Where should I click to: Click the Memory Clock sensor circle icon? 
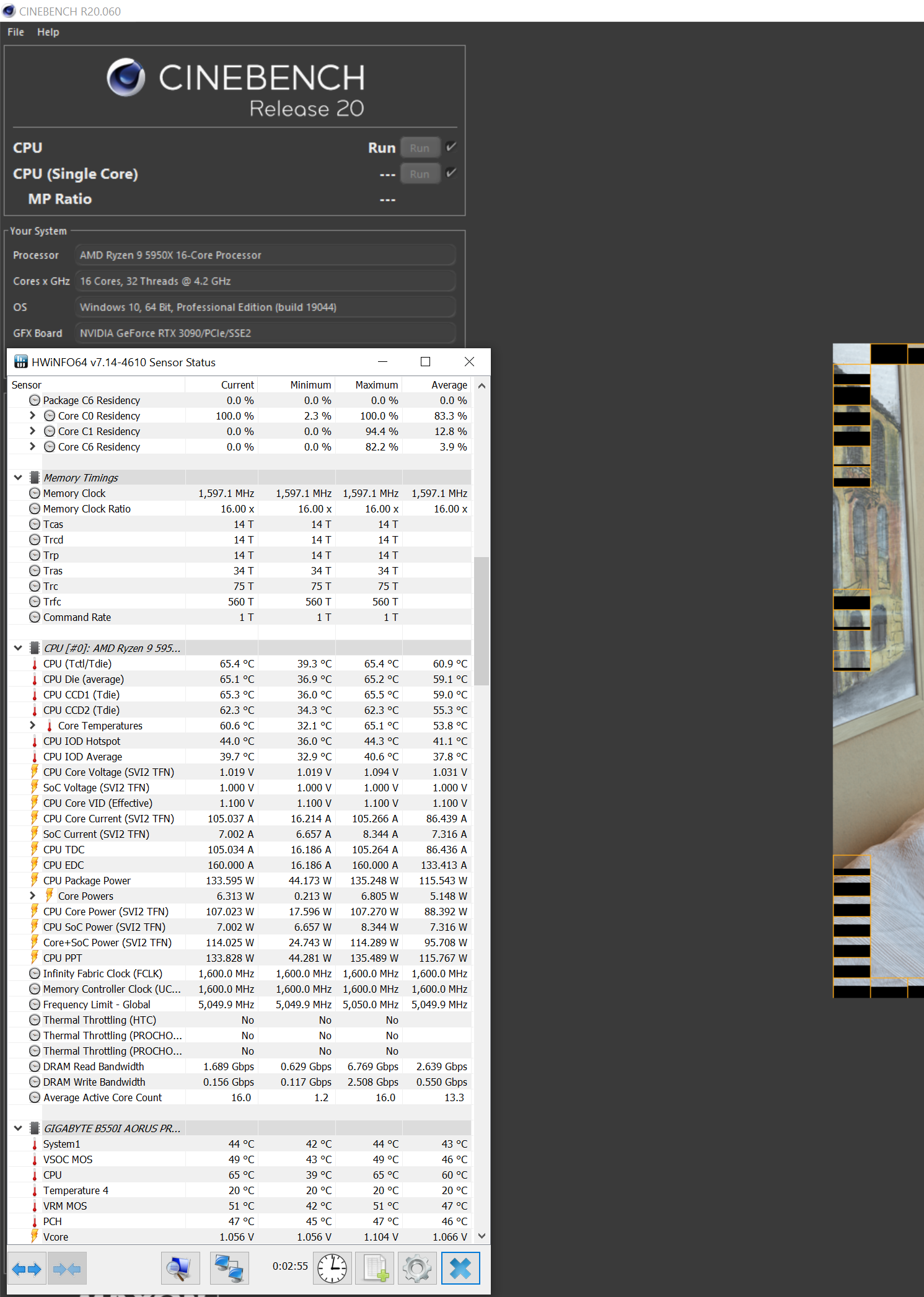point(35,493)
